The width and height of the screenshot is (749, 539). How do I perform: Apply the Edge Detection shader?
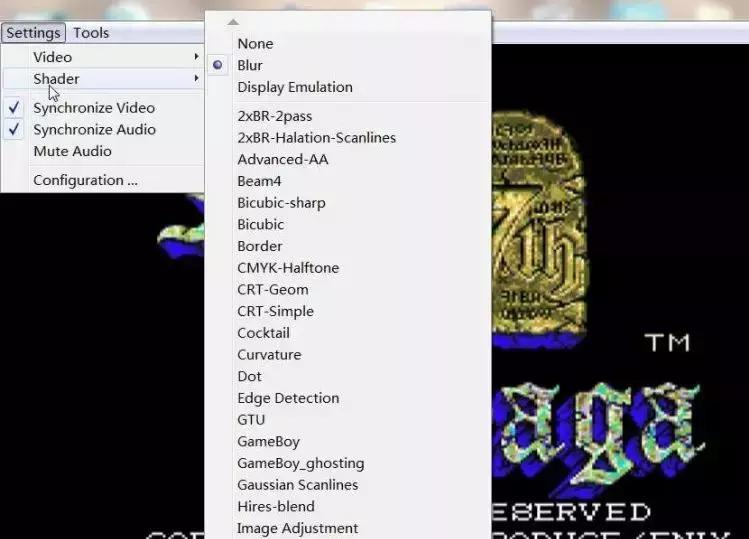pos(288,398)
